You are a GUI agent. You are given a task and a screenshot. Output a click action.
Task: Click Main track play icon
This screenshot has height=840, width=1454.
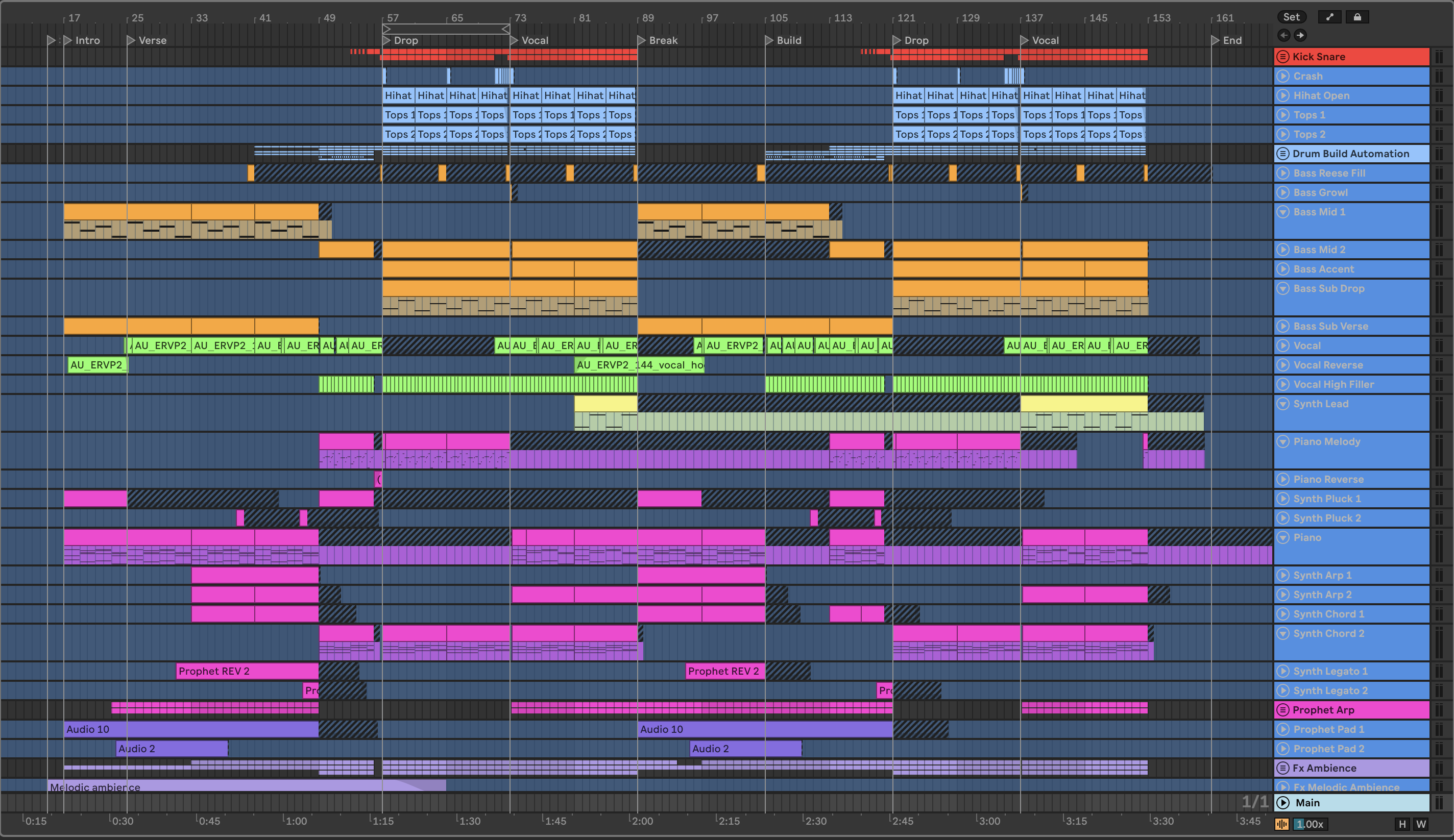click(x=1282, y=803)
